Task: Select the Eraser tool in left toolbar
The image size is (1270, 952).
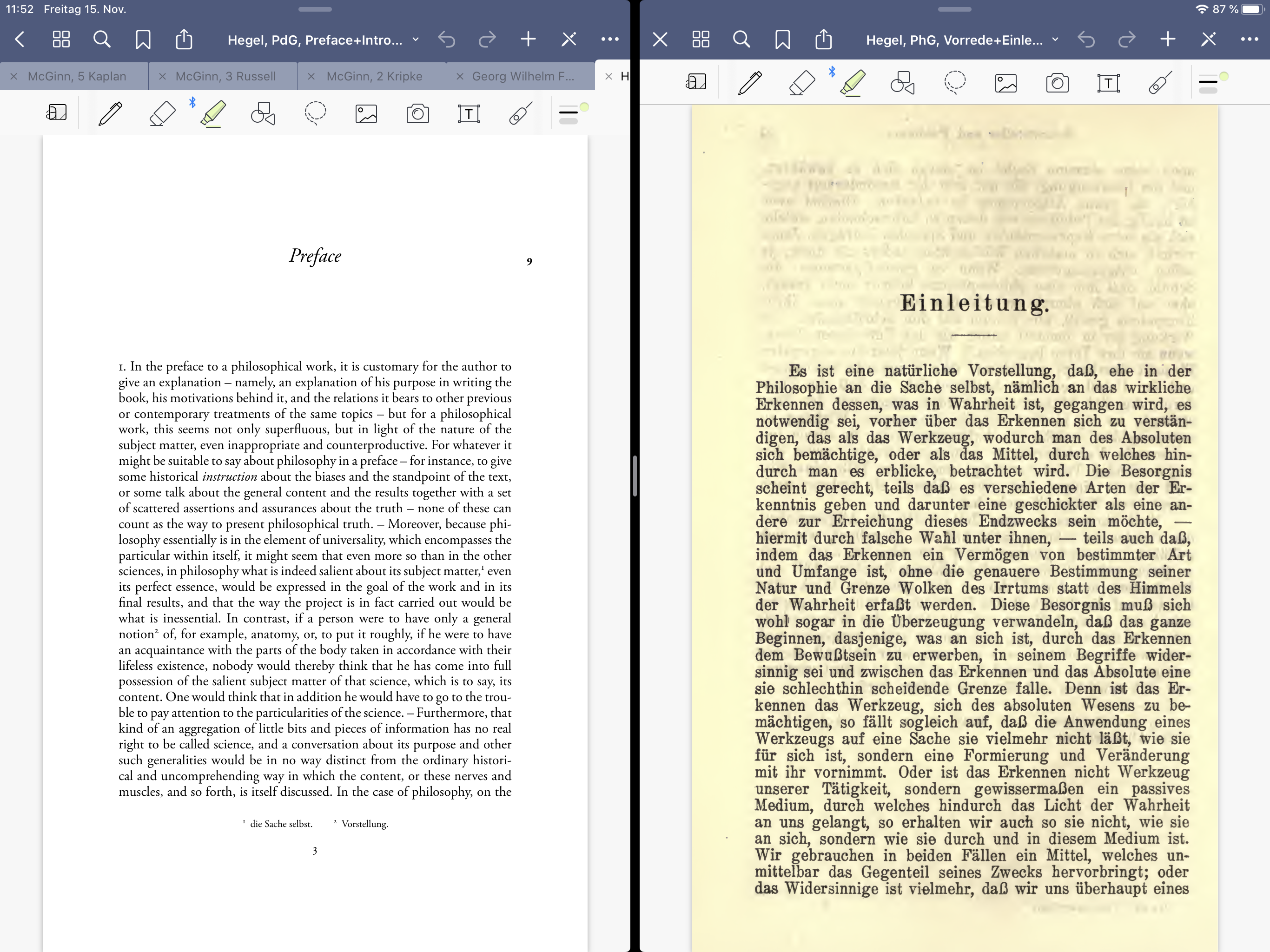Action: point(163,113)
